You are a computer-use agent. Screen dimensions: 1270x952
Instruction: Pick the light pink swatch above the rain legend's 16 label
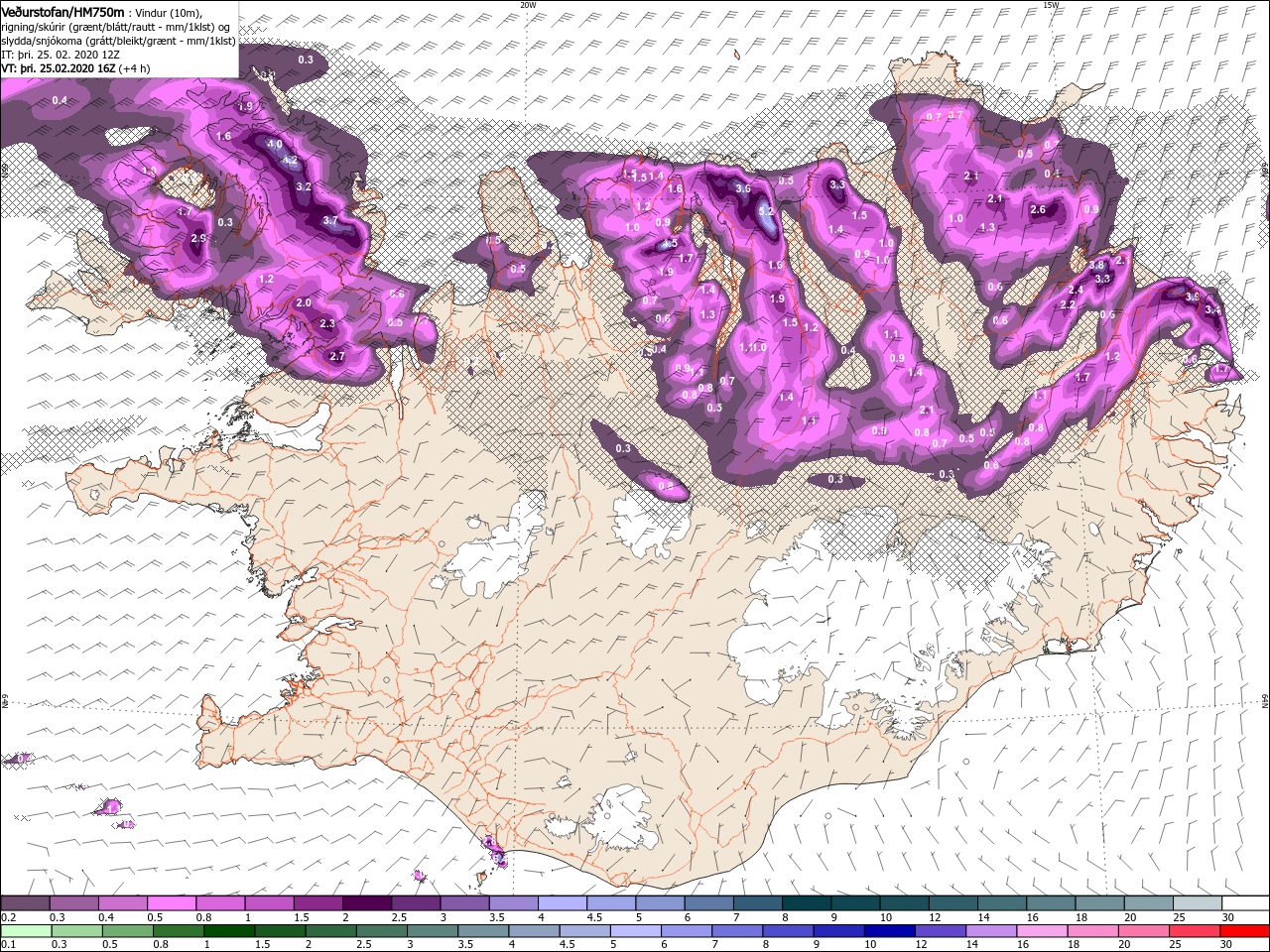pyautogui.click(x=1041, y=931)
